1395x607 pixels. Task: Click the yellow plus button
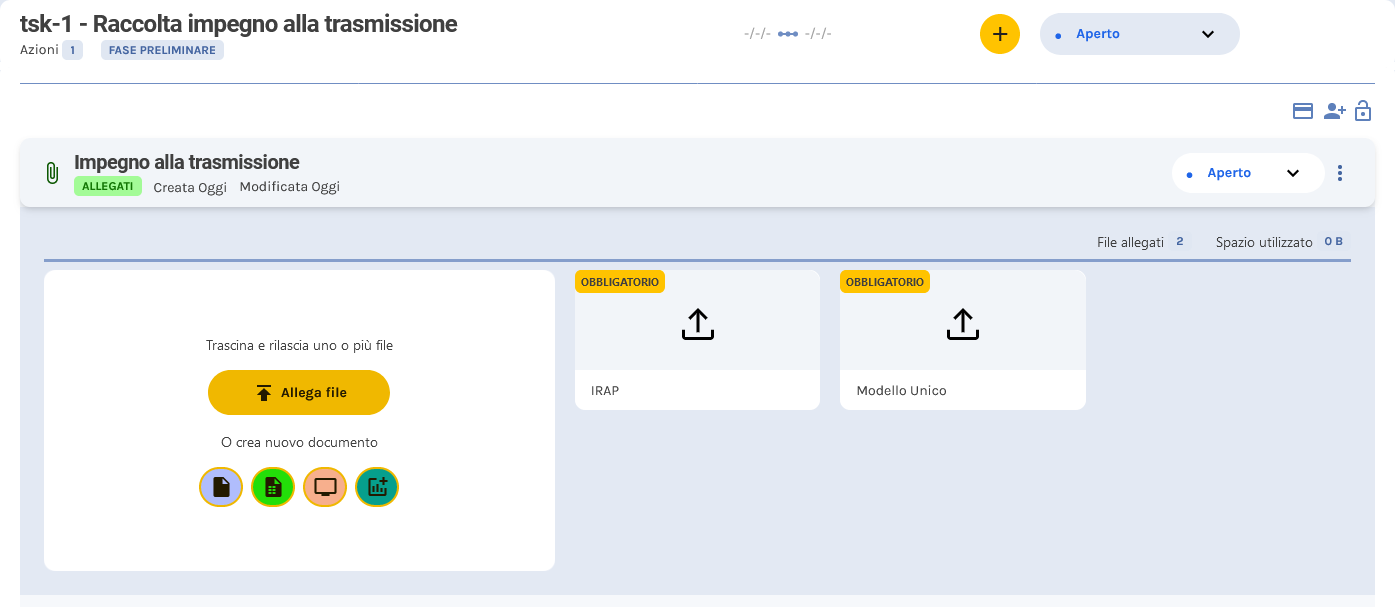(999, 33)
